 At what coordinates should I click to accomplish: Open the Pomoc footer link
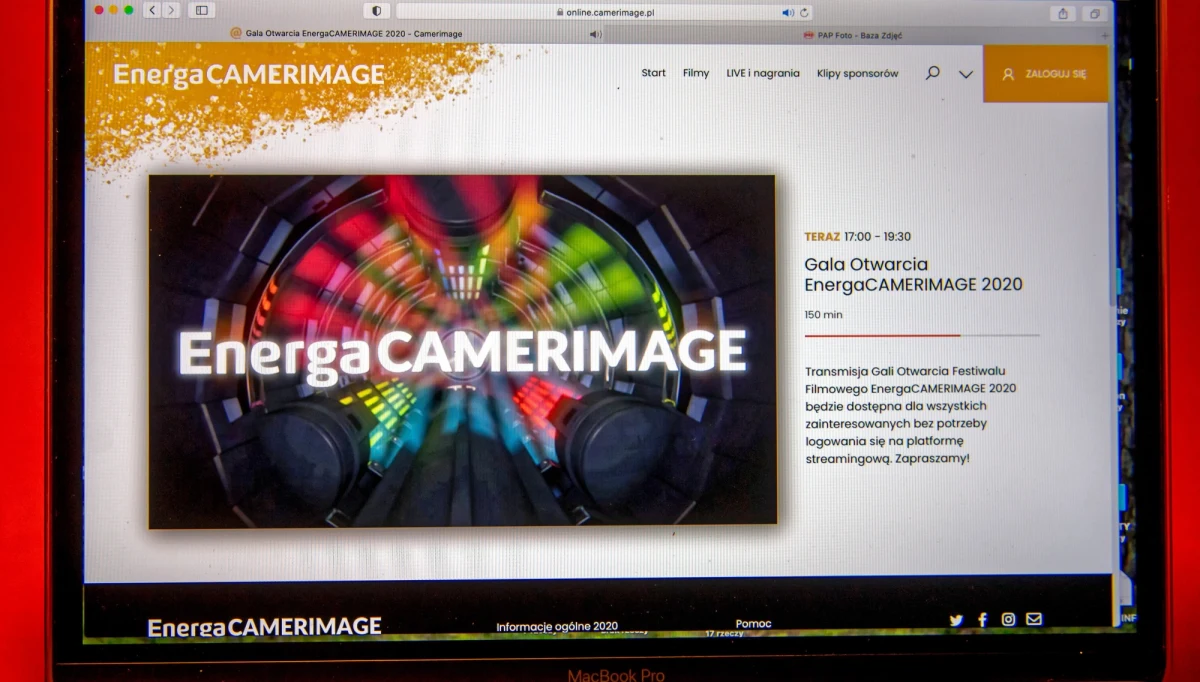[752, 622]
